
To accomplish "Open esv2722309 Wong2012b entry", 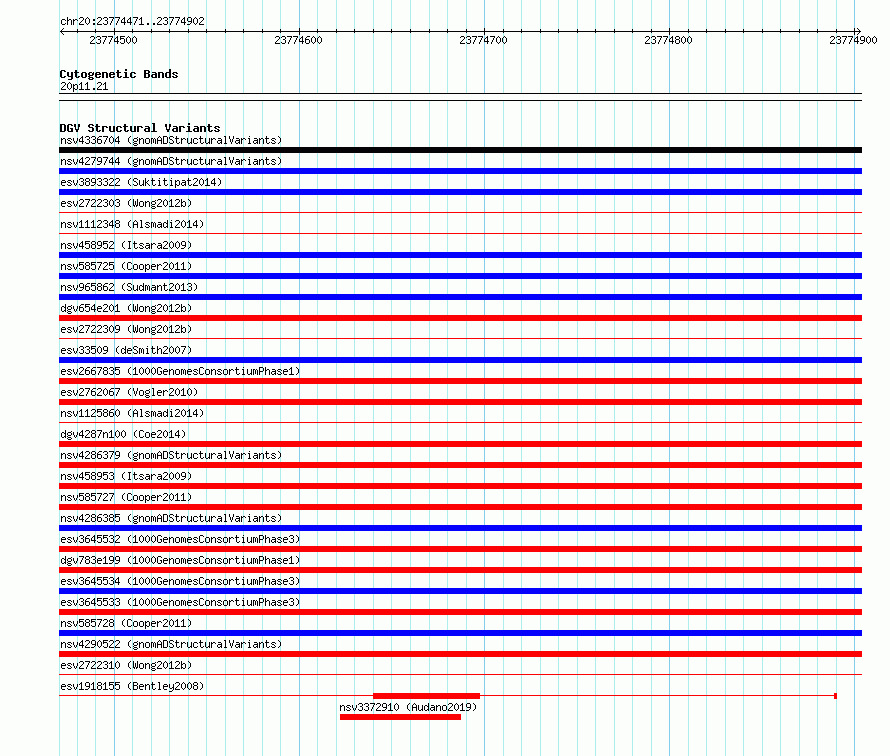I will coord(126,329).
